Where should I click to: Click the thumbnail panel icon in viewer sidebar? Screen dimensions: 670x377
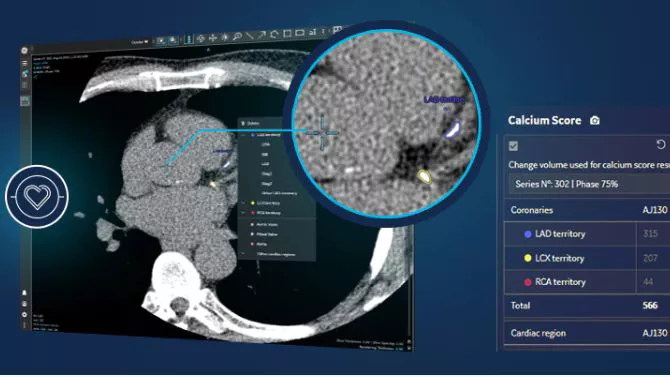pos(25,101)
